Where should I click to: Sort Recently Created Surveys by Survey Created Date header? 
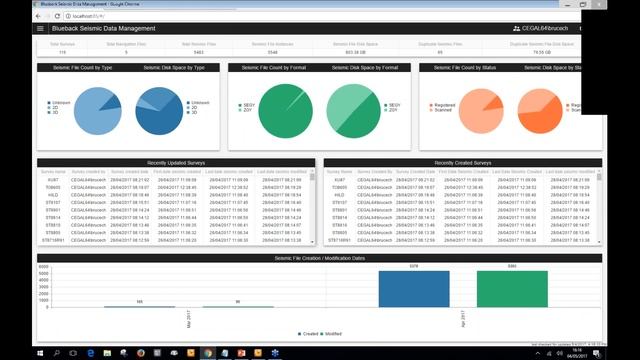point(416,172)
